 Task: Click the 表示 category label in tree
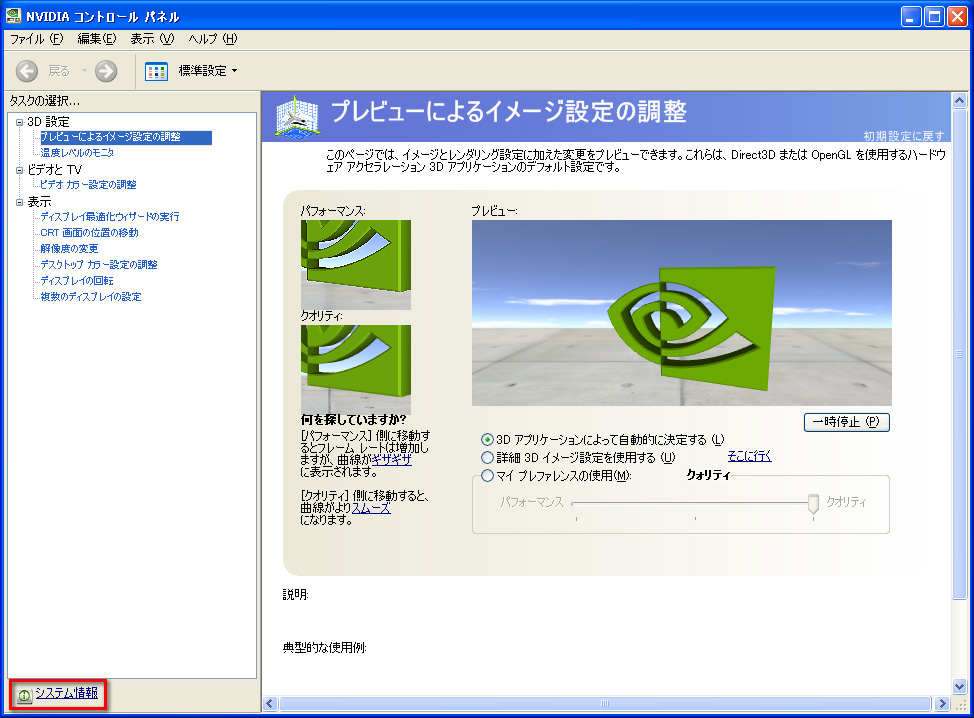[x=39, y=202]
